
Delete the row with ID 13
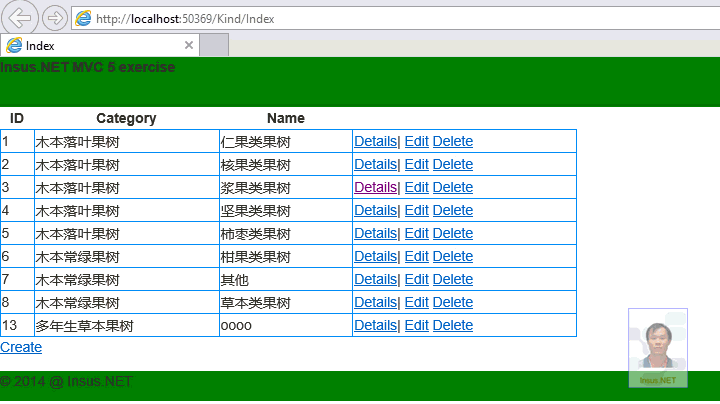(453, 325)
